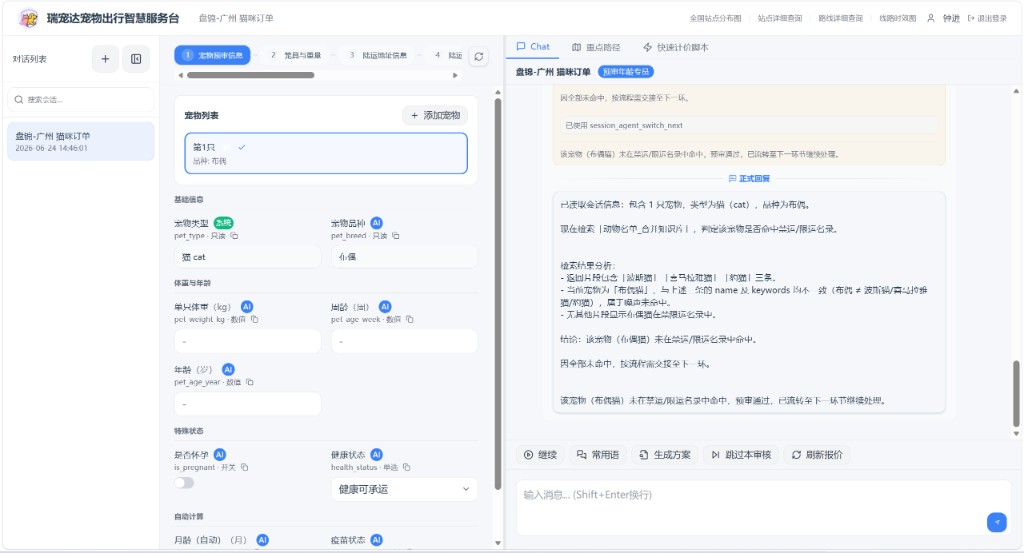
Task: Click the 单只体重 (kg) input field
Action: point(248,341)
